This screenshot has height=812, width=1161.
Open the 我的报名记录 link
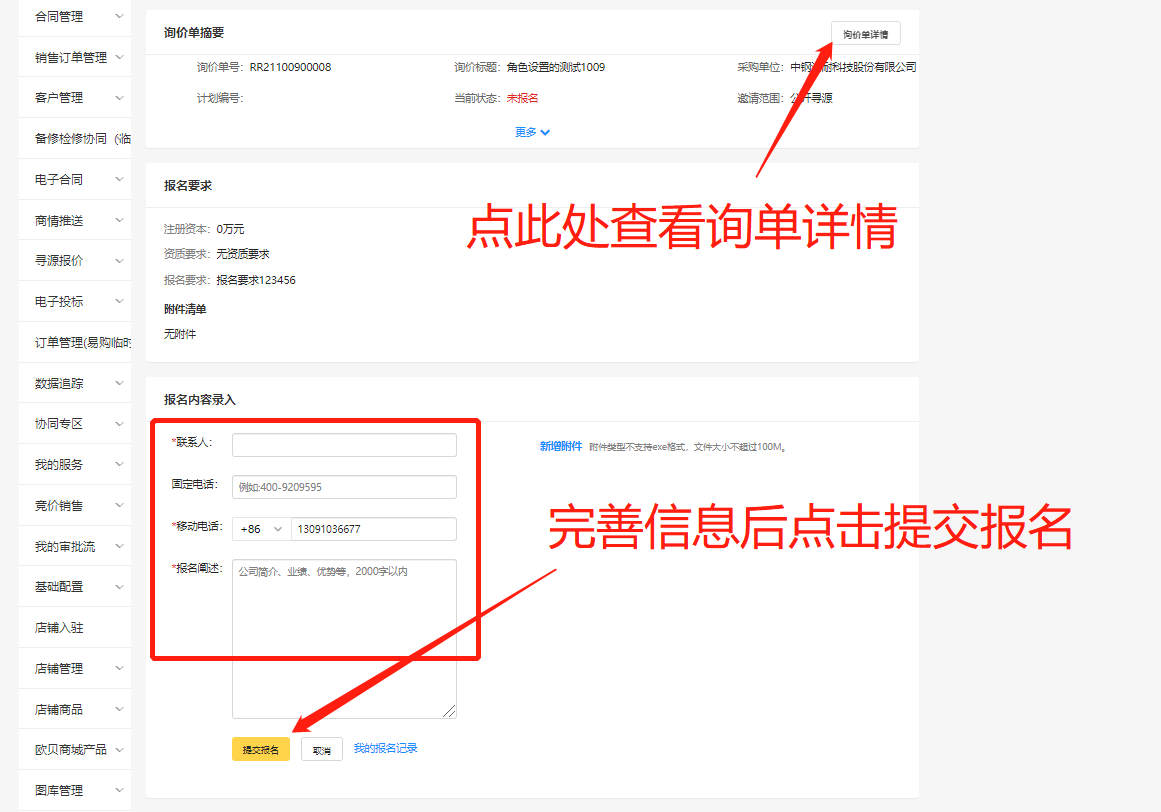tap(385, 748)
